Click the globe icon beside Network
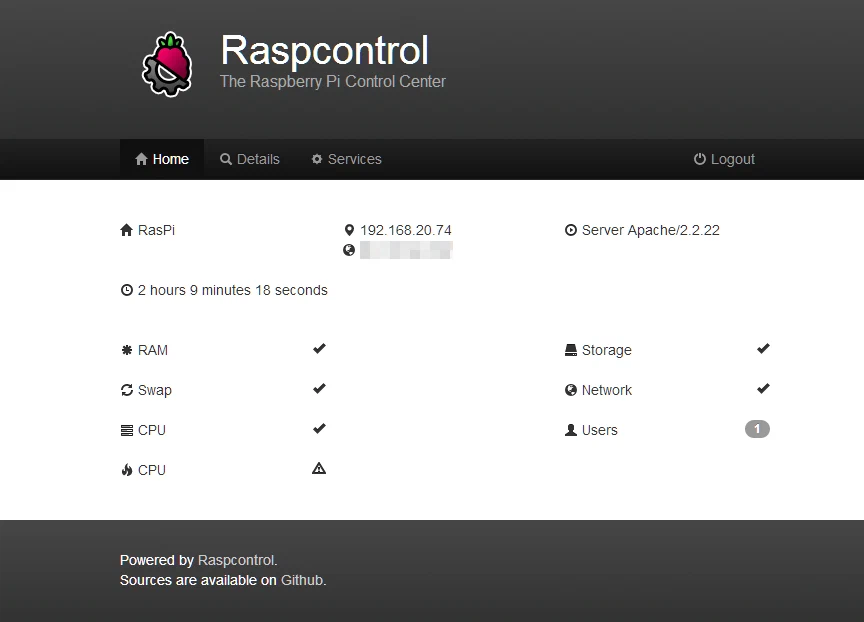This screenshot has height=622, width=864. pos(571,390)
